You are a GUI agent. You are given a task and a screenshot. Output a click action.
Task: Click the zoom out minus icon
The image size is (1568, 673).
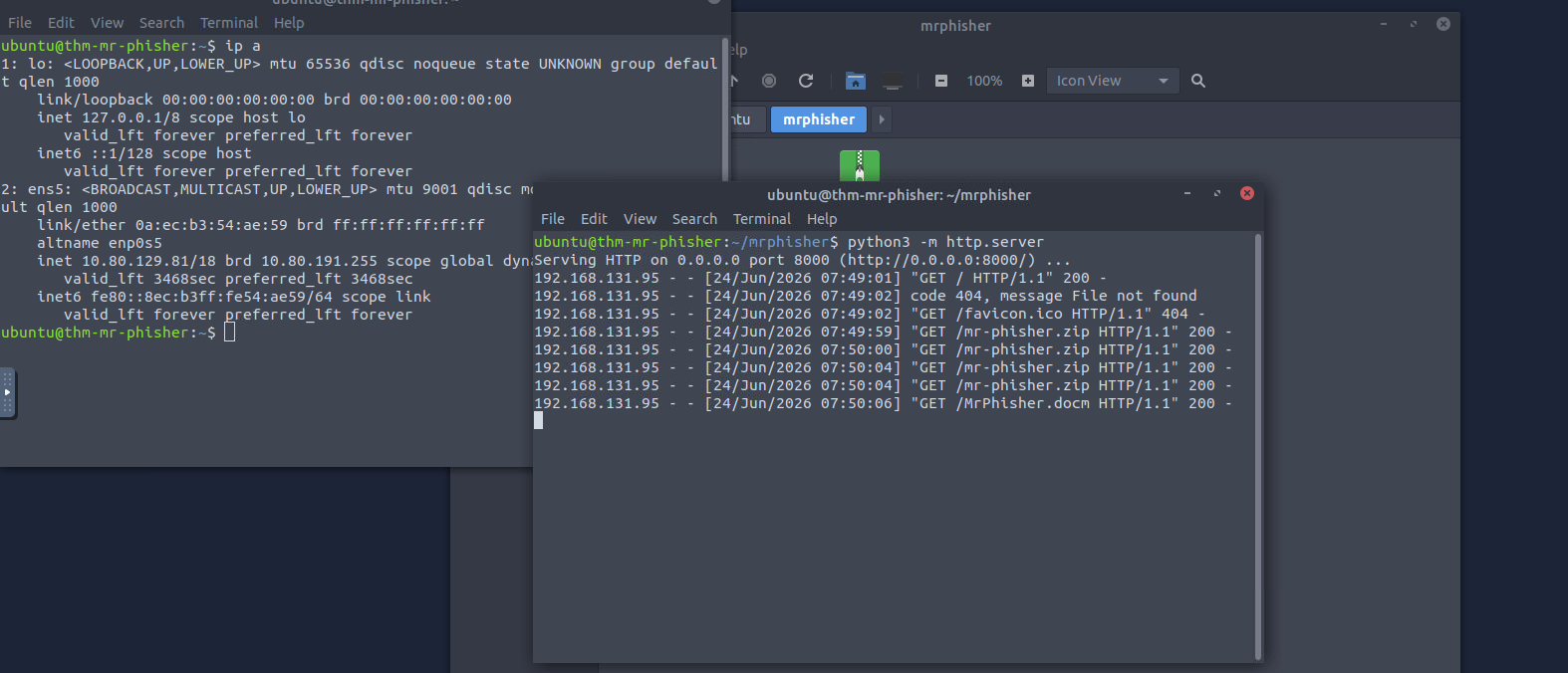click(x=941, y=81)
